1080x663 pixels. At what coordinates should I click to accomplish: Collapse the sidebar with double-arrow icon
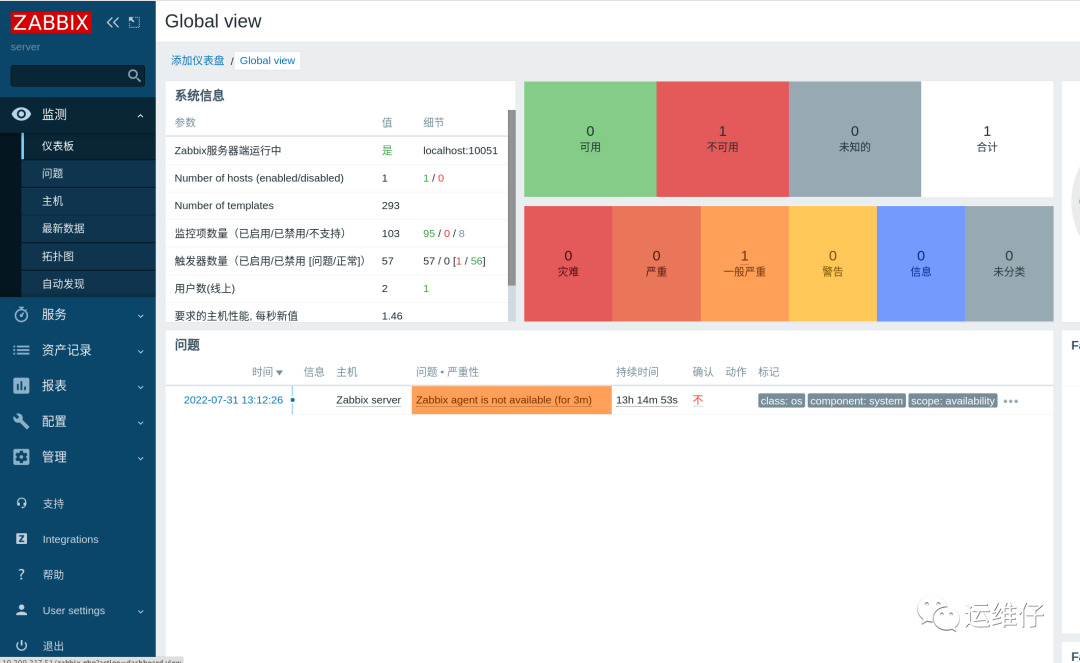112,22
